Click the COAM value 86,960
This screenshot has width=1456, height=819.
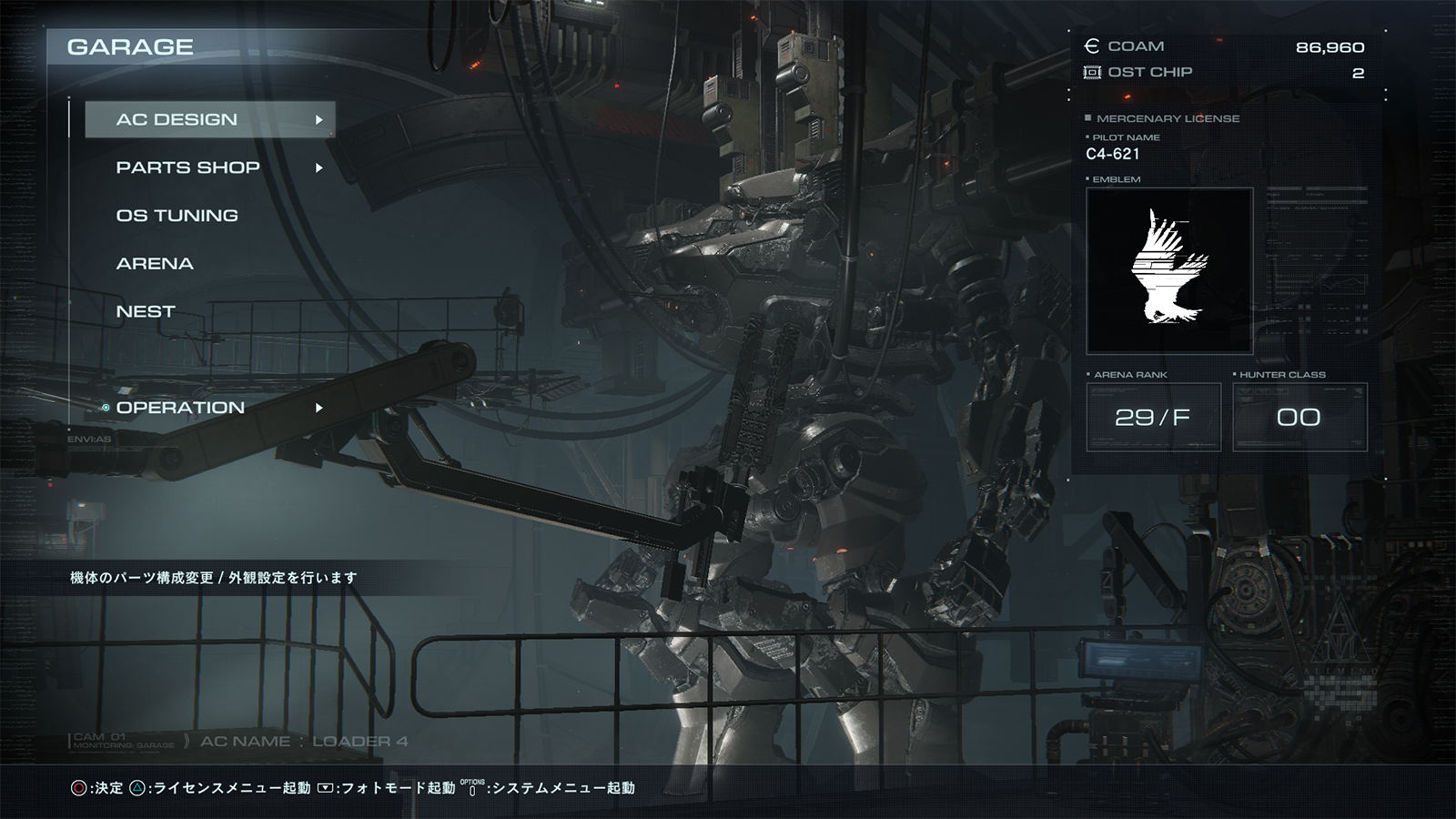pyautogui.click(x=1330, y=47)
